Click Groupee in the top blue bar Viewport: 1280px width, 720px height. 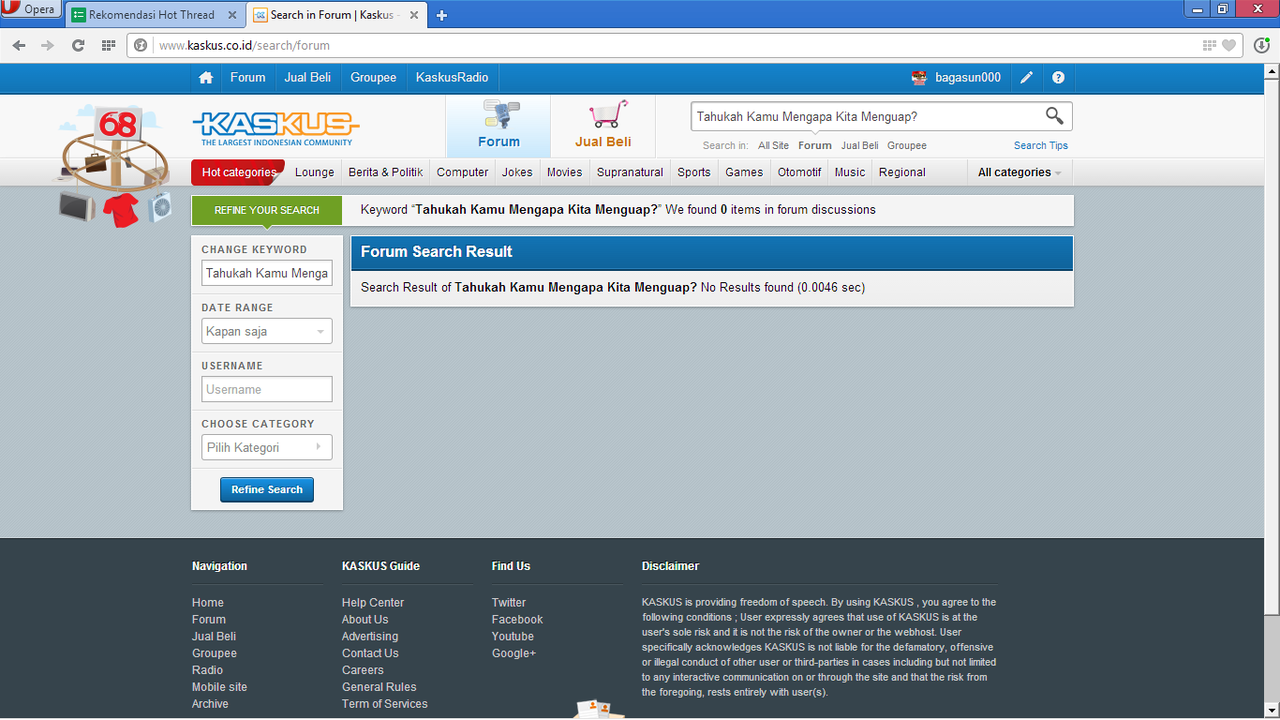tap(373, 78)
